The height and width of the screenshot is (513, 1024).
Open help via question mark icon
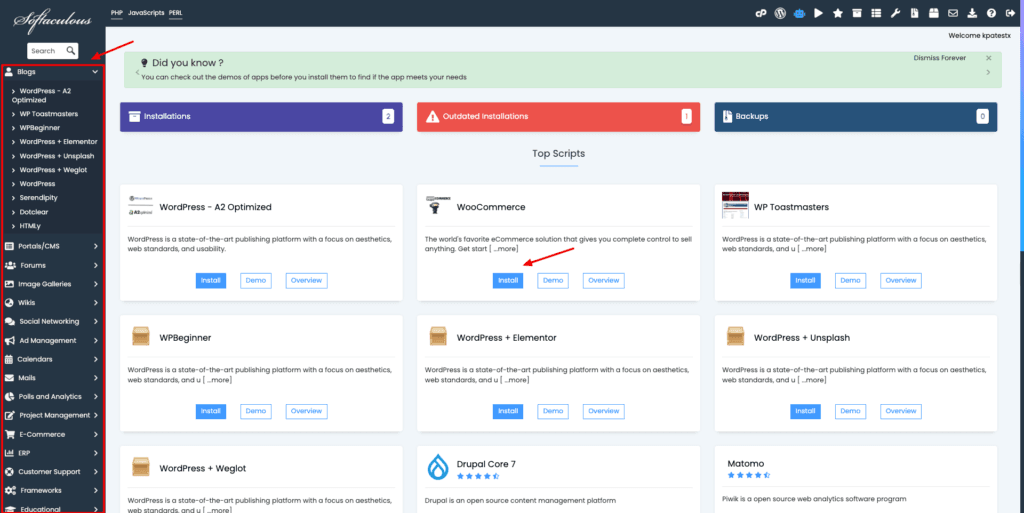tap(991, 13)
